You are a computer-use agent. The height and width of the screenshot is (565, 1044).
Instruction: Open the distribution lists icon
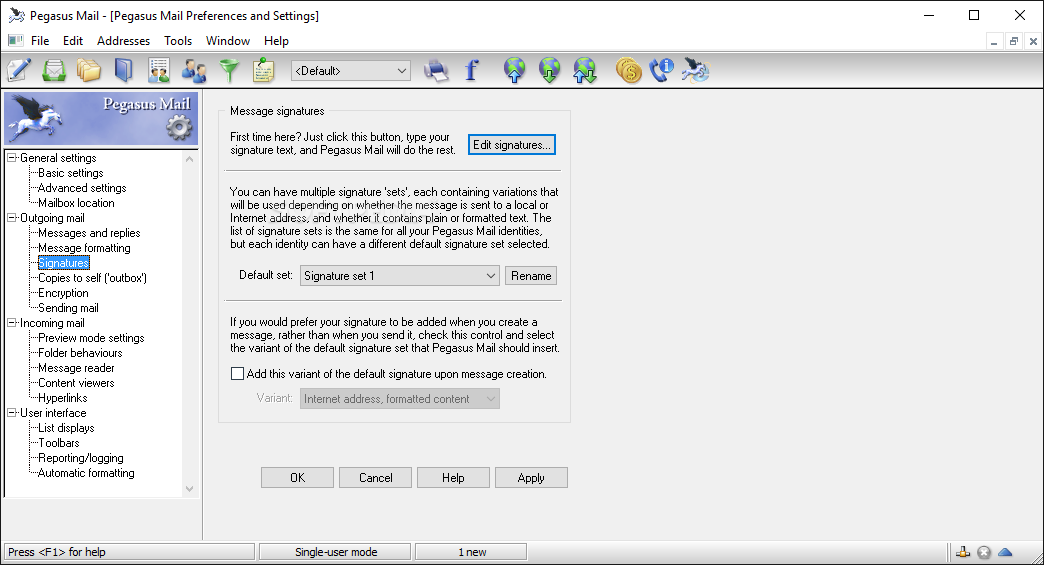tap(159, 70)
